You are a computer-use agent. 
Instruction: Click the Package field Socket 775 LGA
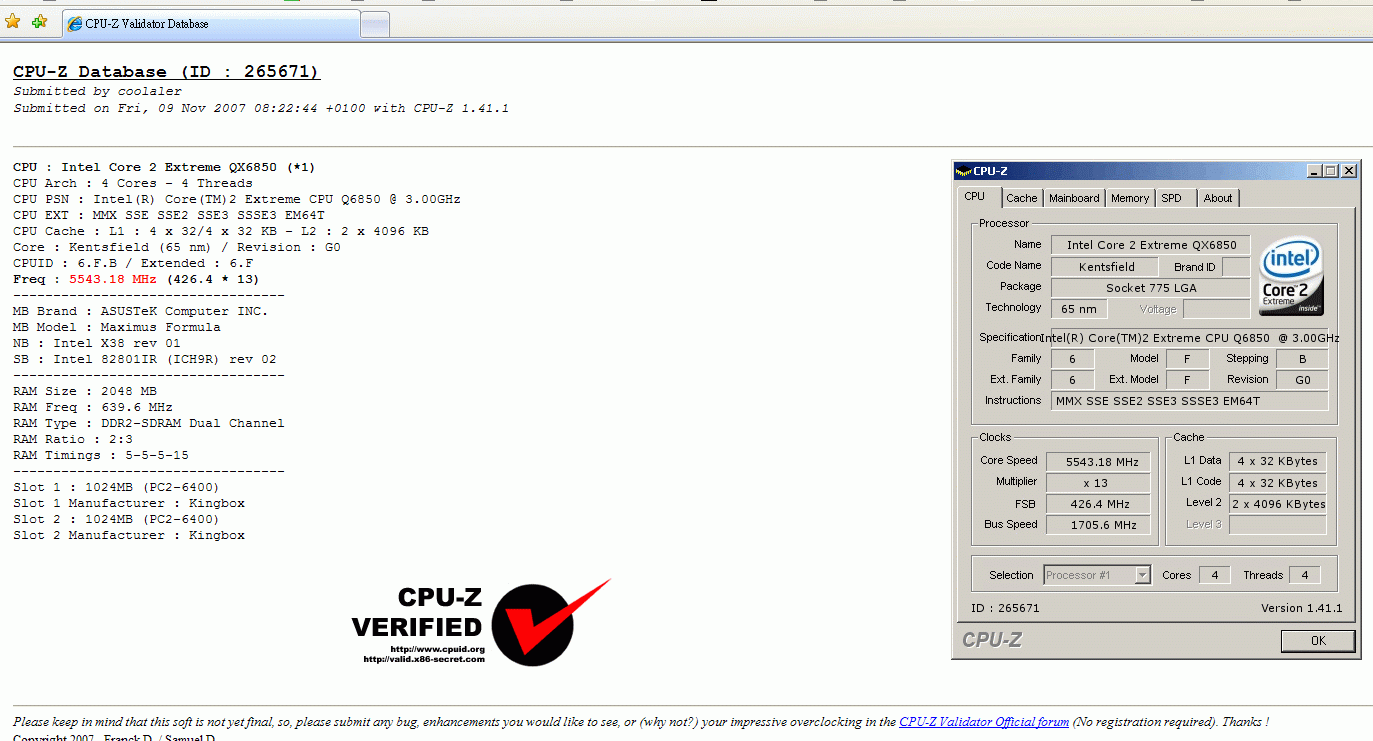tap(1151, 288)
